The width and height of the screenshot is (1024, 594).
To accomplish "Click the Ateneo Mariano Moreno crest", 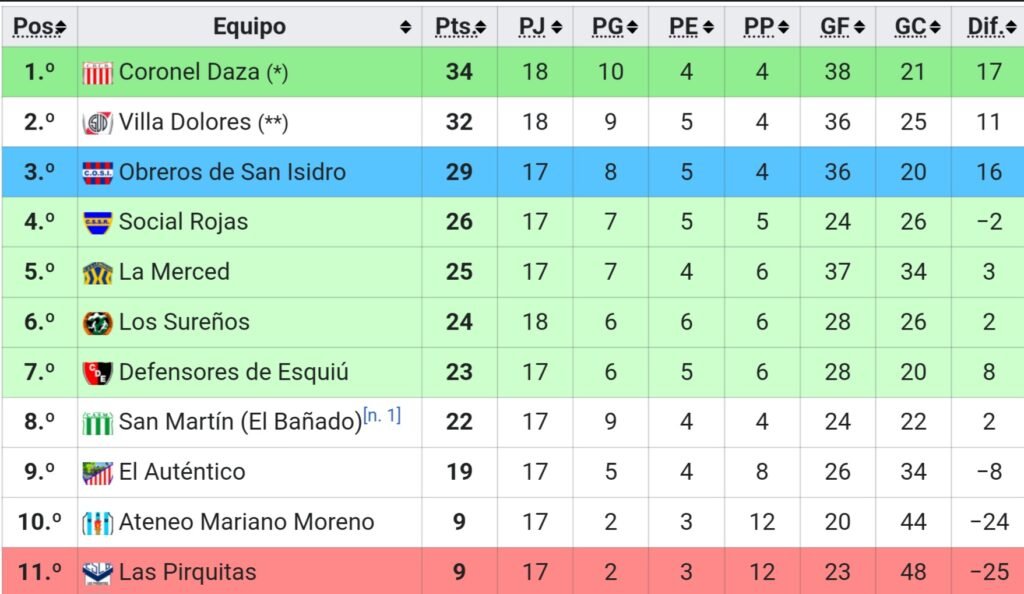I will point(97,523).
